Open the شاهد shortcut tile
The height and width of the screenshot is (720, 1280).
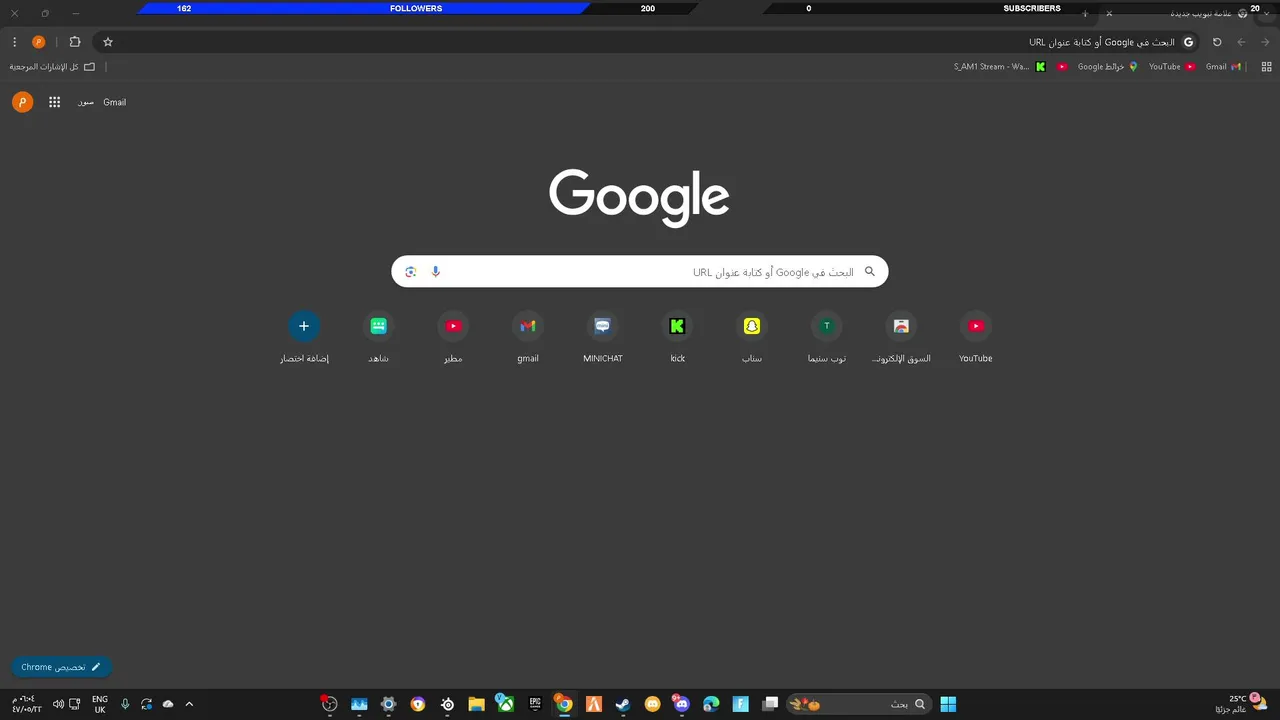pos(379,337)
